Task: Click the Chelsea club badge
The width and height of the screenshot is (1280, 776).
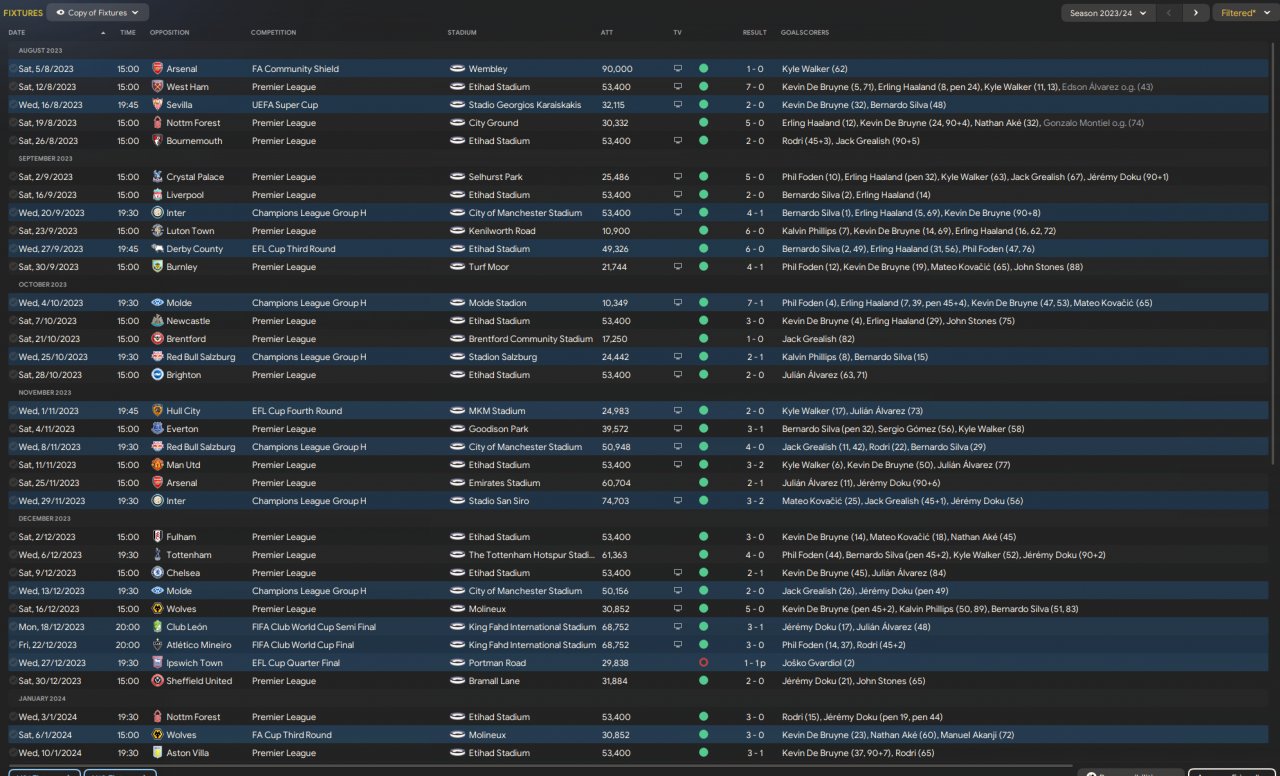Action: tap(157, 573)
